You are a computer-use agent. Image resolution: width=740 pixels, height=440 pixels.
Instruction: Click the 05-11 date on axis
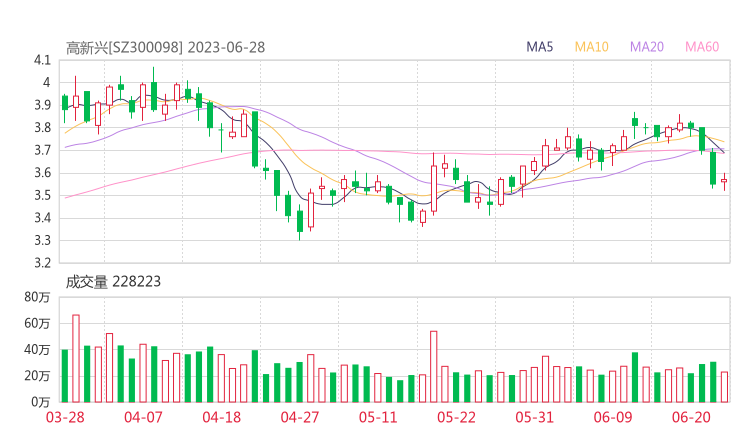(x=378, y=417)
